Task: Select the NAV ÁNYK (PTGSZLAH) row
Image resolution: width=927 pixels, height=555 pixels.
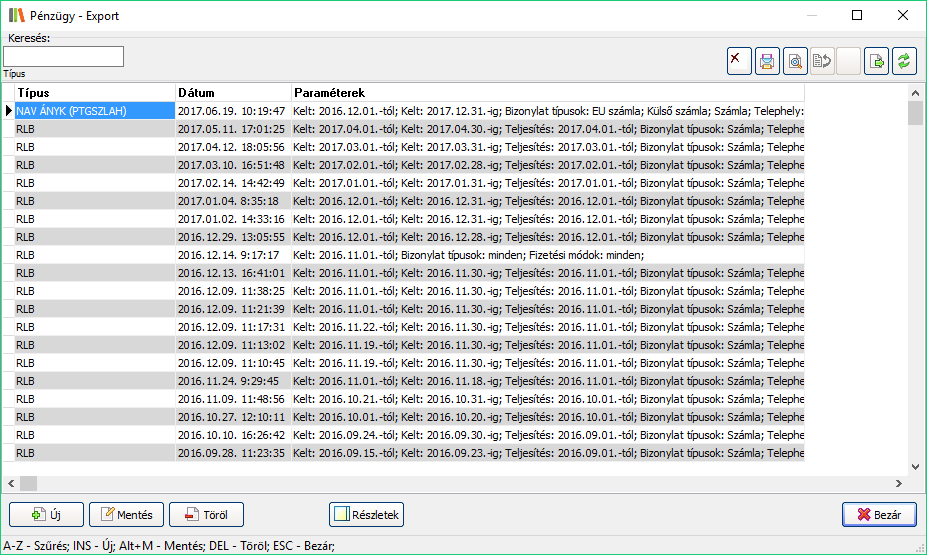Action: click(x=94, y=111)
